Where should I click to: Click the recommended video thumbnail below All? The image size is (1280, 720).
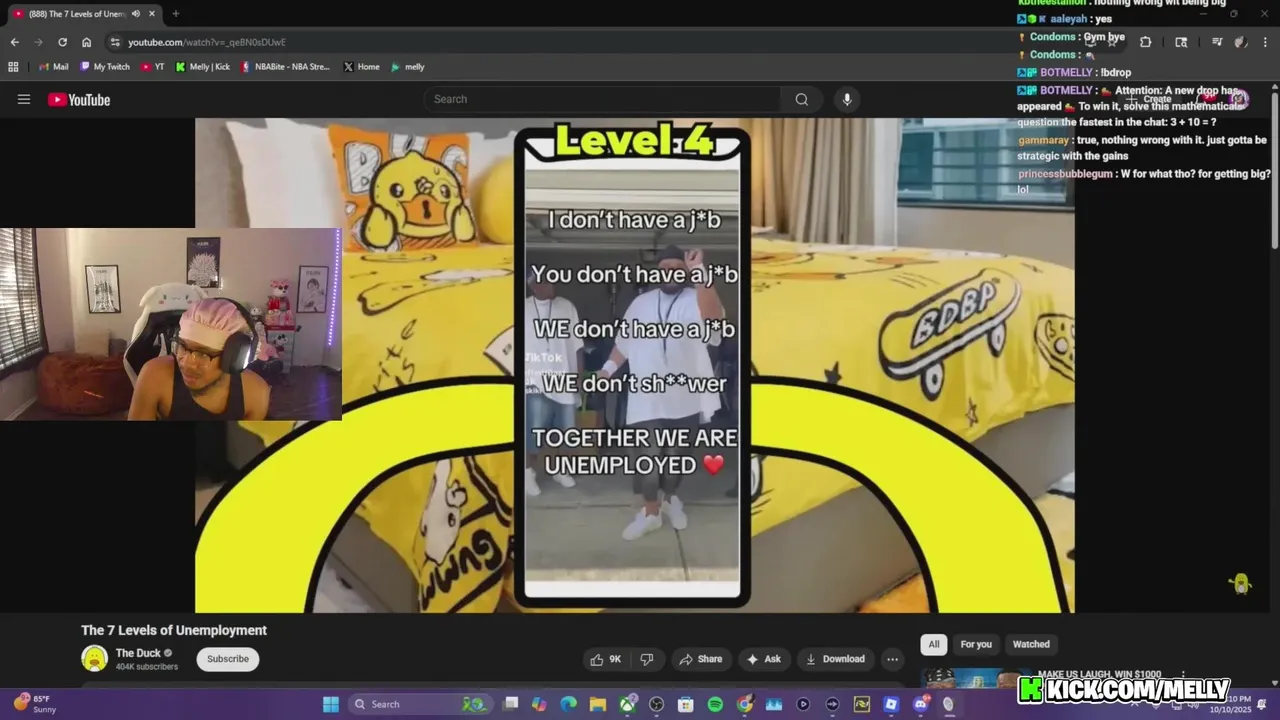click(x=975, y=677)
